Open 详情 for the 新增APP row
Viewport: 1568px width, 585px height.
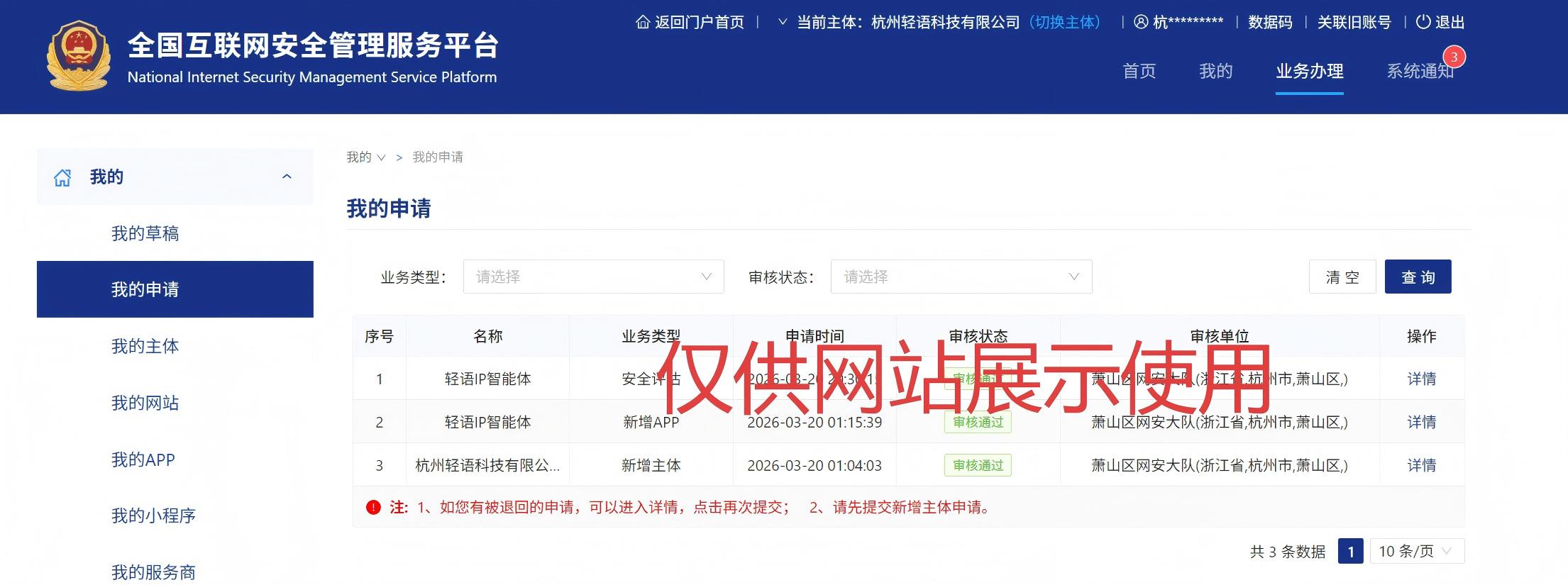1421,422
